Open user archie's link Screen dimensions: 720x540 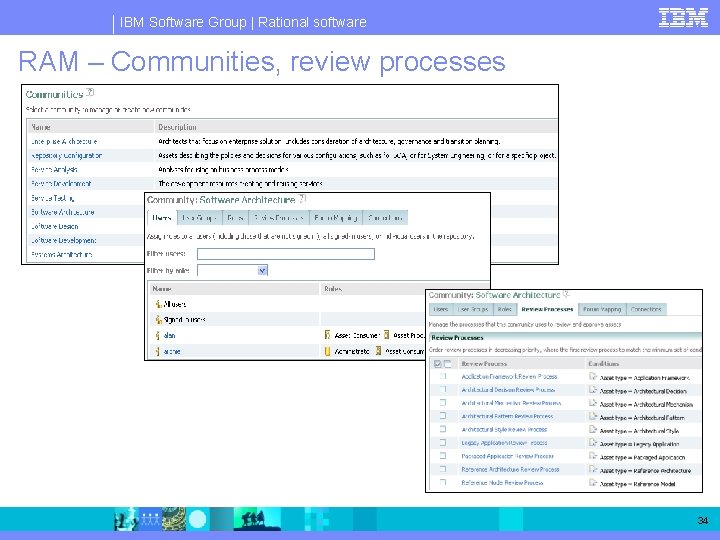click(x=172, y=352)
